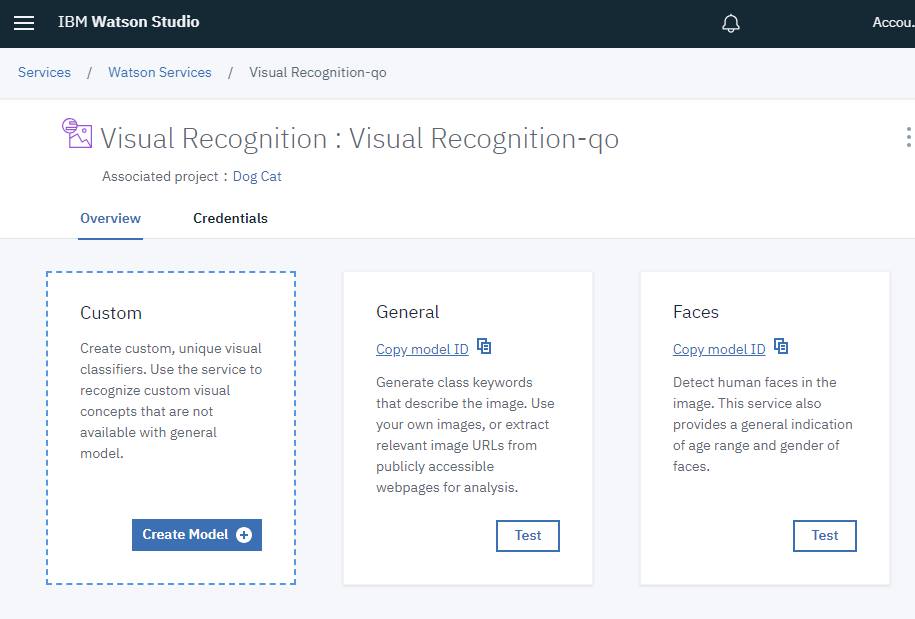Click the General card heading
915x619 pixels.
(x=407, y=312)
